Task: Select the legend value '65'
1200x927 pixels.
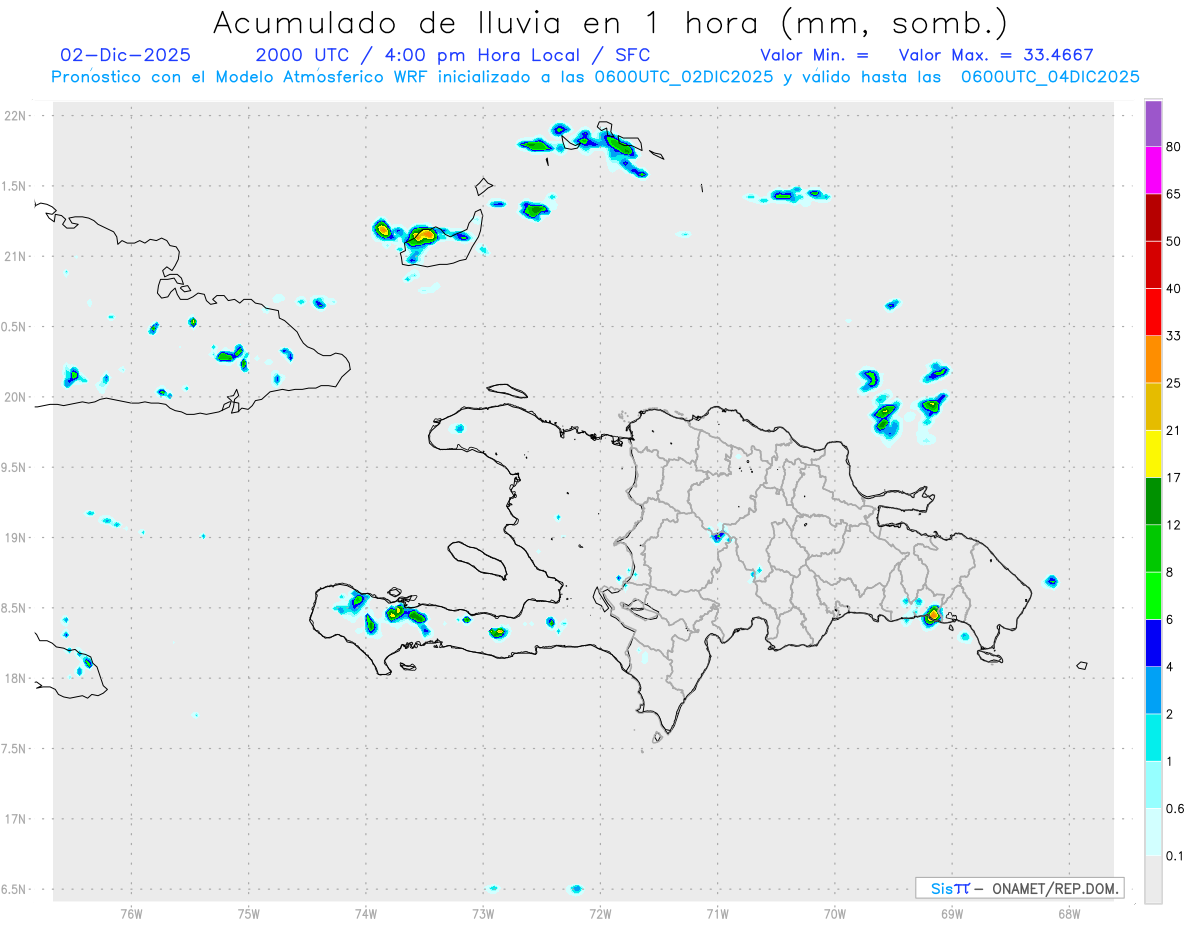Action: click(1174, 194)
